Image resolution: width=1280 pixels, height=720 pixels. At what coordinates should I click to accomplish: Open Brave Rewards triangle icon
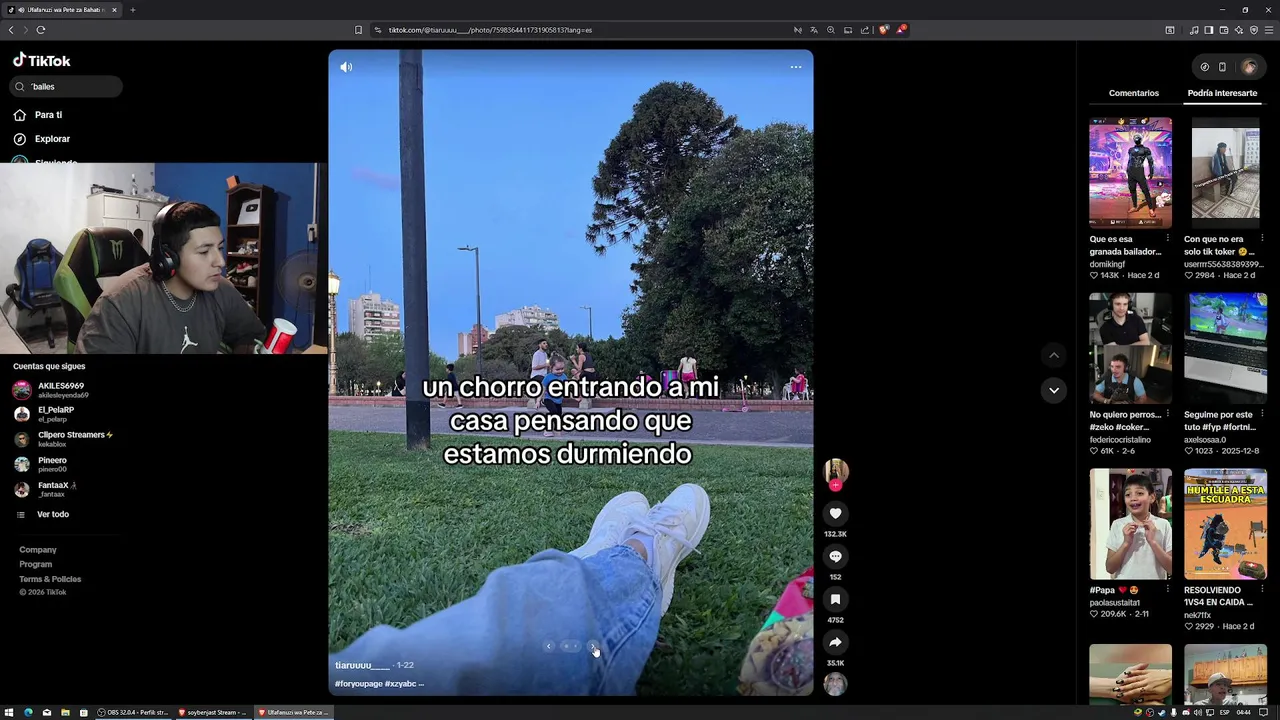coord(901,30)
